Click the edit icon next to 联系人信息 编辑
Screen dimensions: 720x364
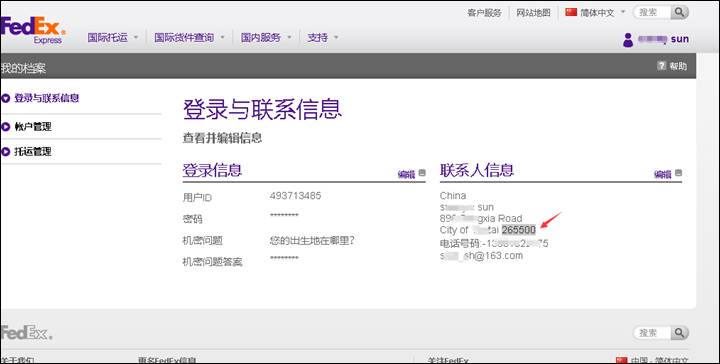(679, 173)
